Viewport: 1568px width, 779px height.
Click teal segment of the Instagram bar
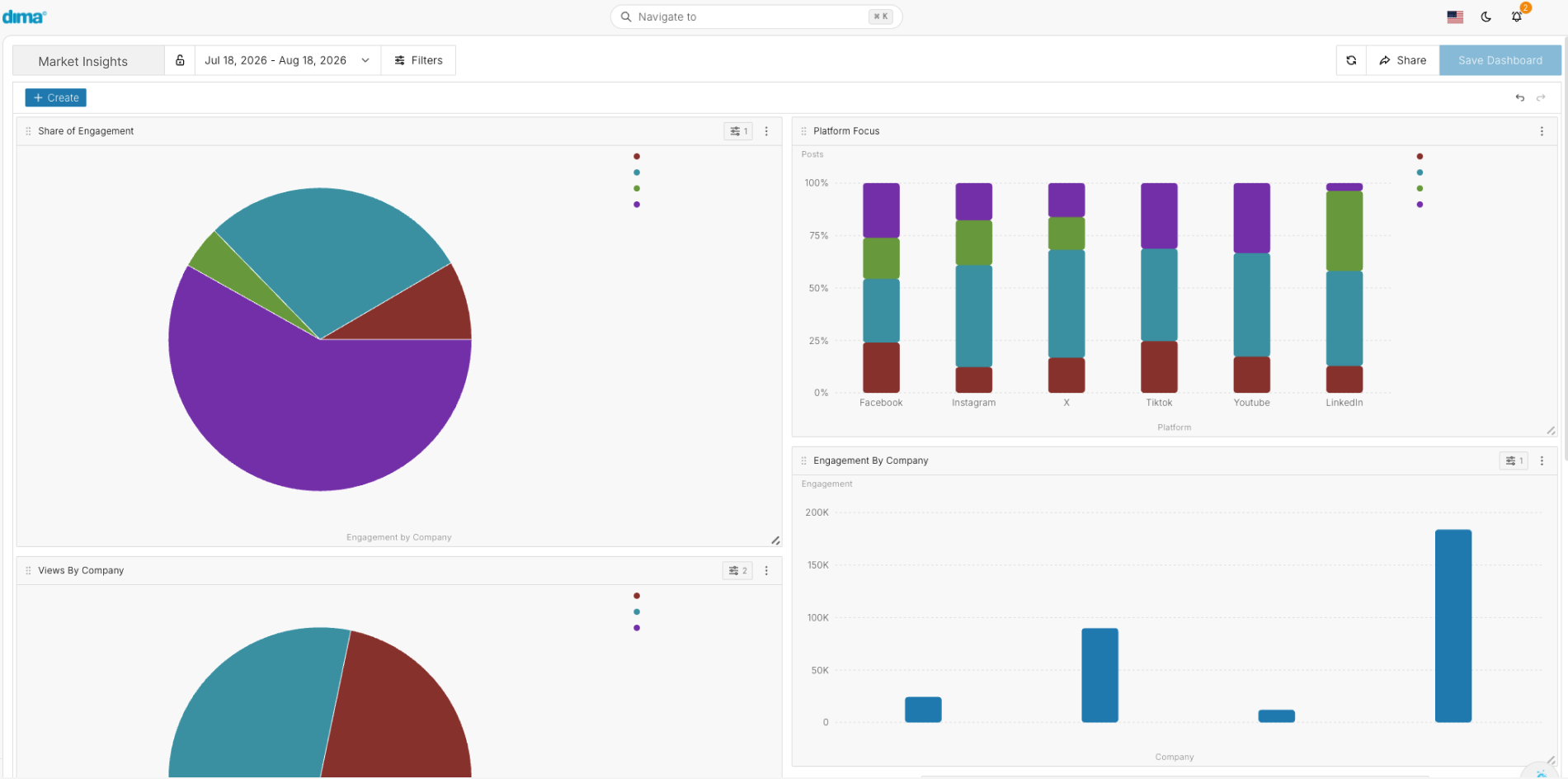tap(974, 316)
